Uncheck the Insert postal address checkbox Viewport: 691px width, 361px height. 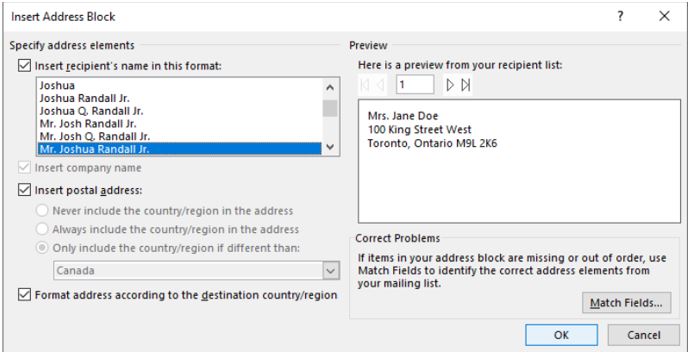tap(24, 190)
